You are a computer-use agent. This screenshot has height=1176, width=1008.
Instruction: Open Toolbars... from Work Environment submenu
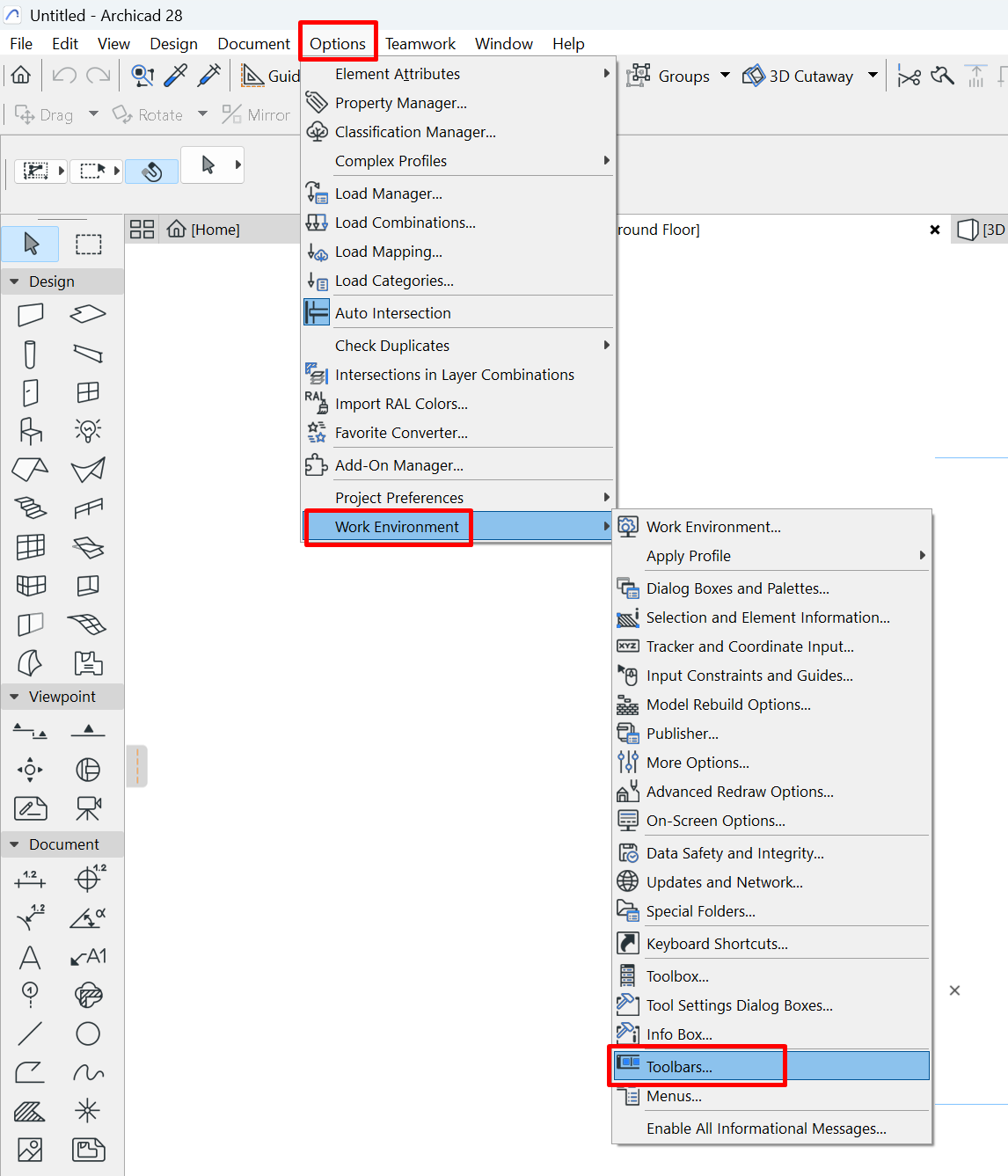click(679, 1067)
